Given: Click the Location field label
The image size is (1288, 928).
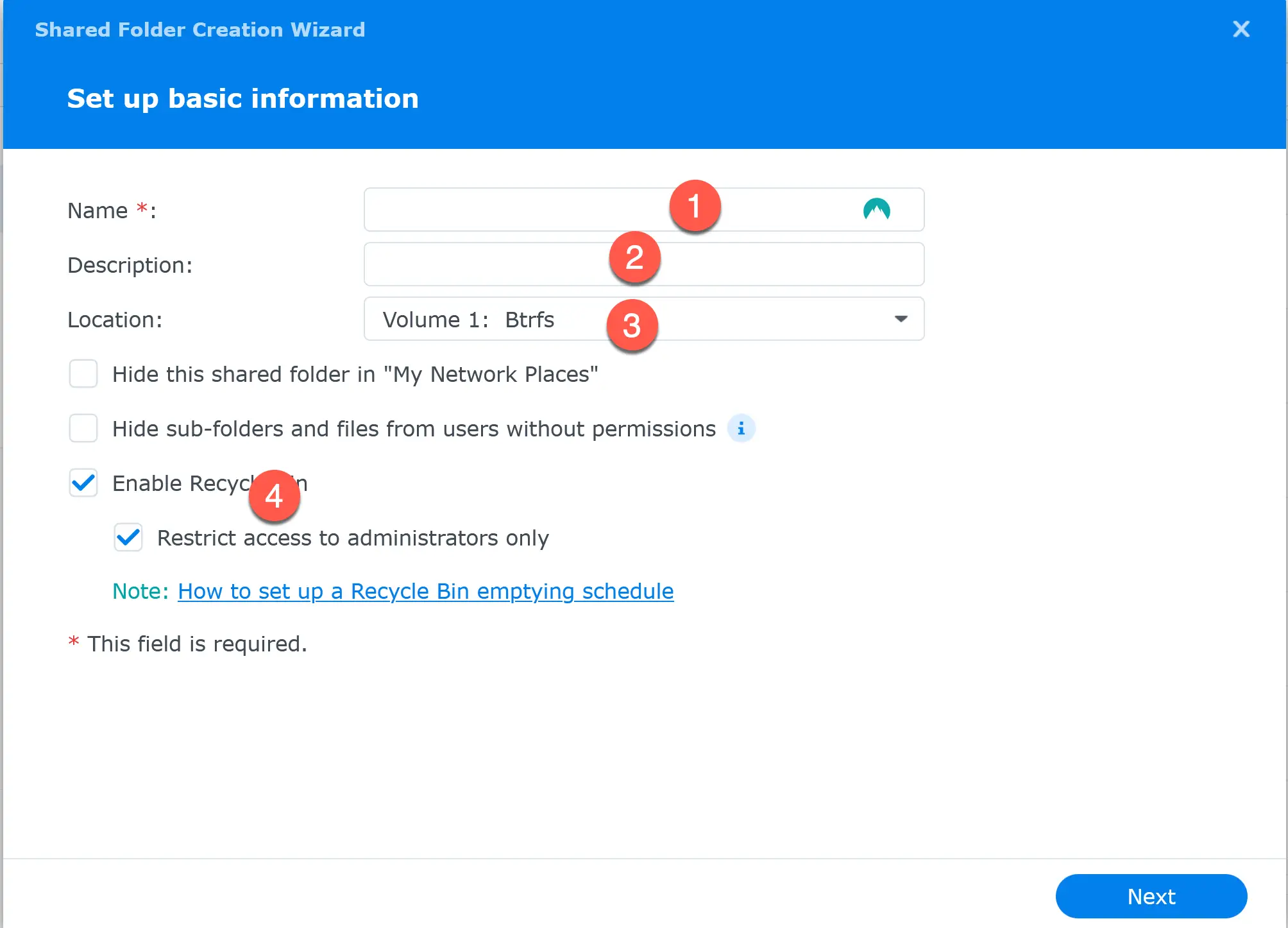Looking at the screenshot, I should (x=115, y=320).
